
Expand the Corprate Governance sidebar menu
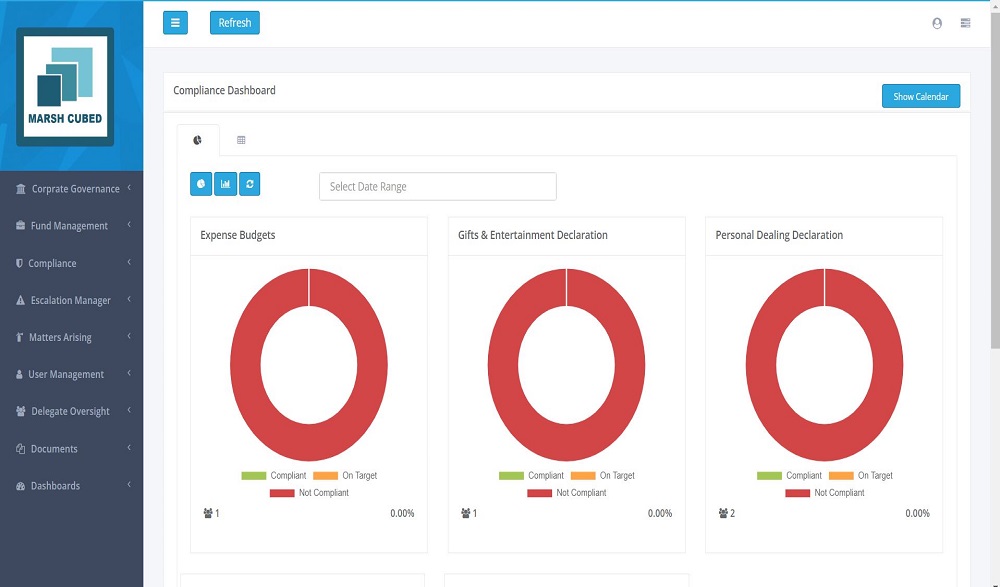(72, 189)
